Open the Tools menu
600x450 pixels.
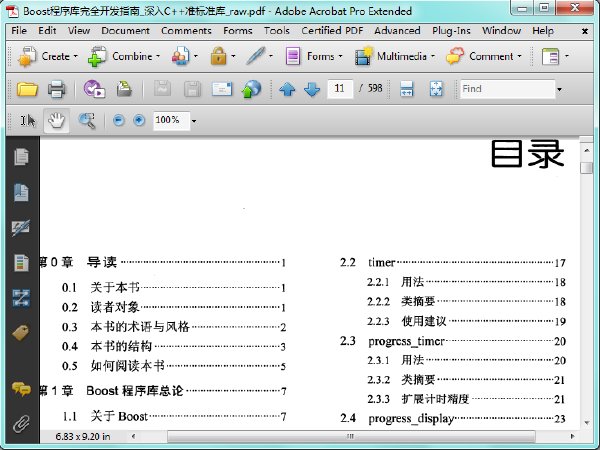point(277,31)
